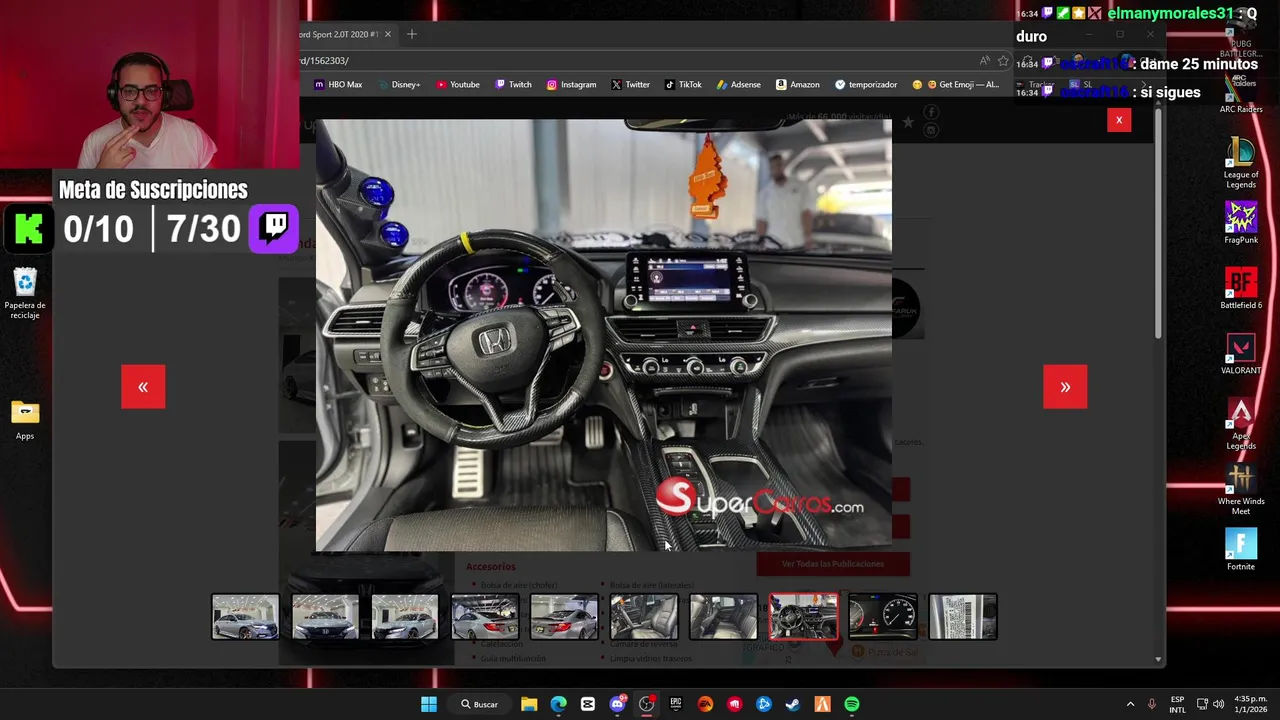Open the Disney+ bookmark
This screenshot has height=720, width=1280.
tap(399, 85)
